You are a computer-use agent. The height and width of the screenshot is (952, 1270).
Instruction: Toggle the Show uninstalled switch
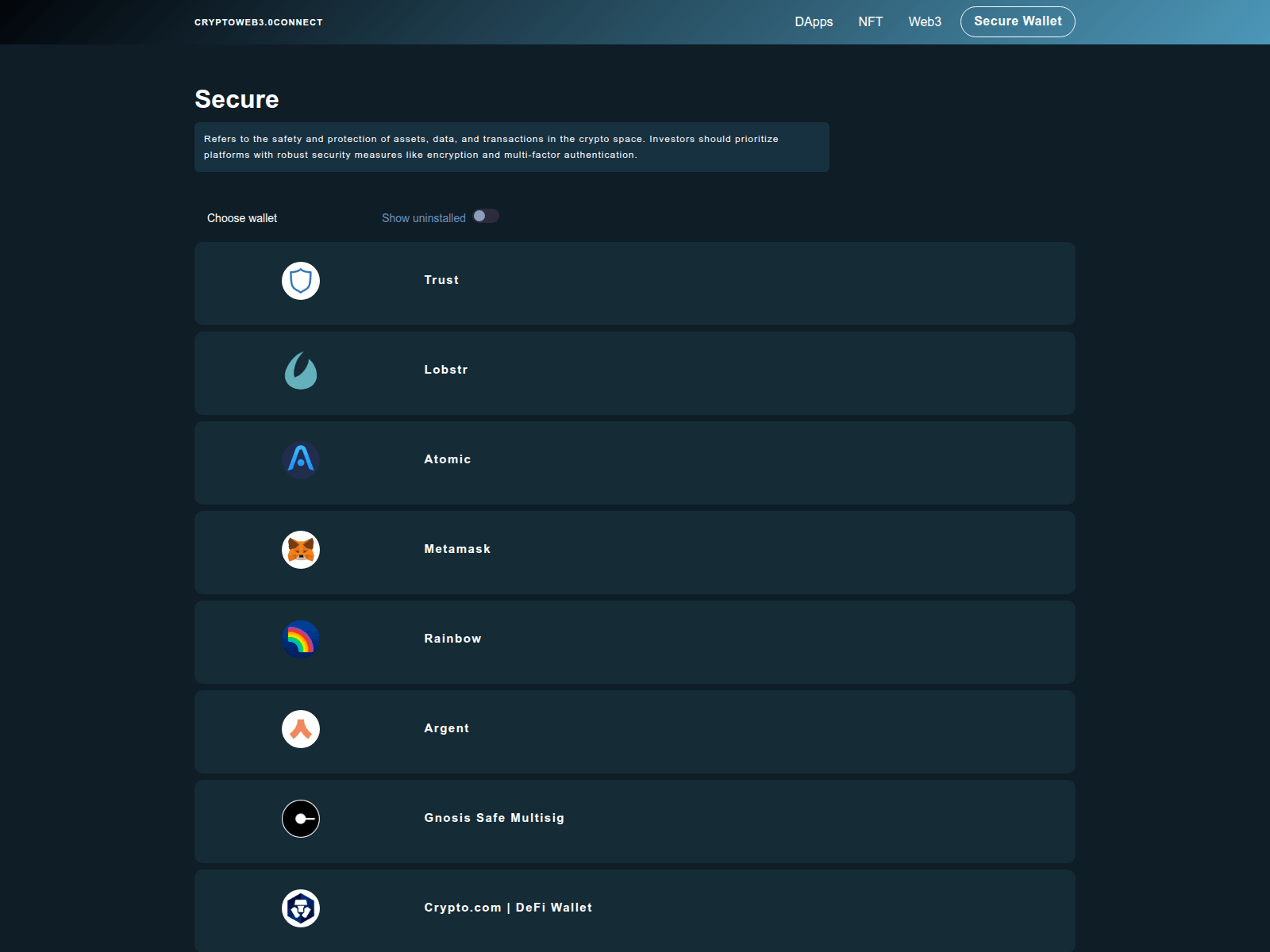click(x=486, y=217)
